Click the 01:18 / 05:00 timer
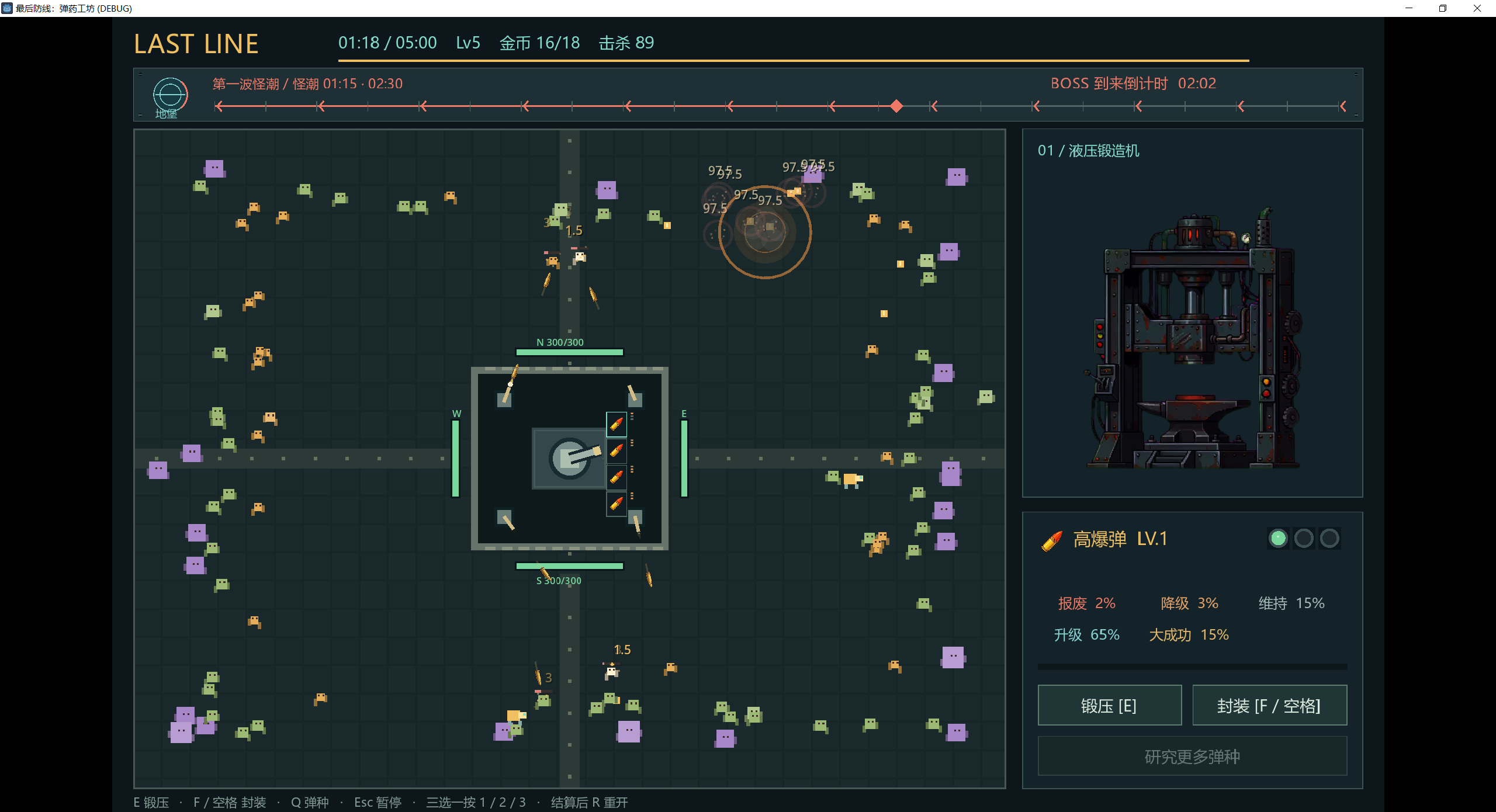The image size is (1496, 812). coord(387,43)
